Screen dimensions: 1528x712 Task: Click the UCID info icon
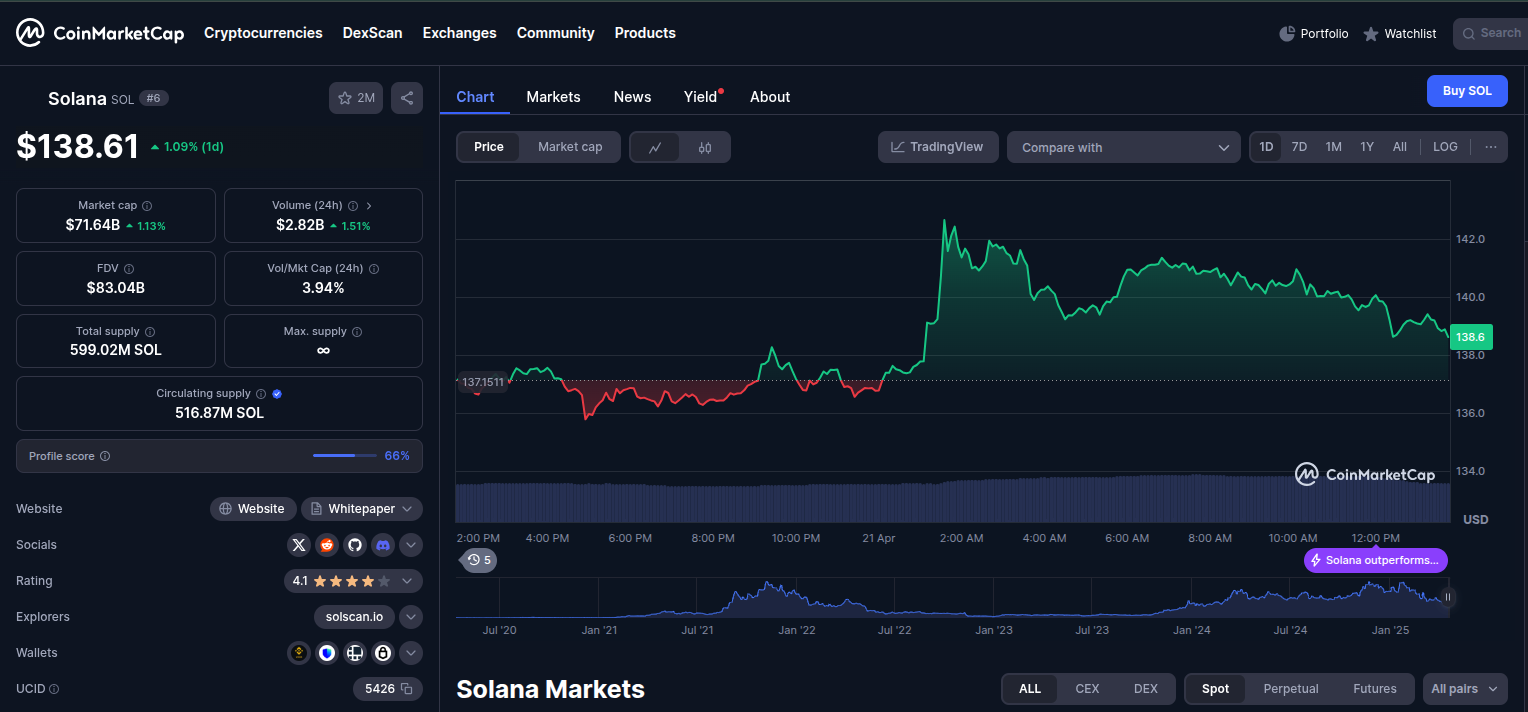54,689
